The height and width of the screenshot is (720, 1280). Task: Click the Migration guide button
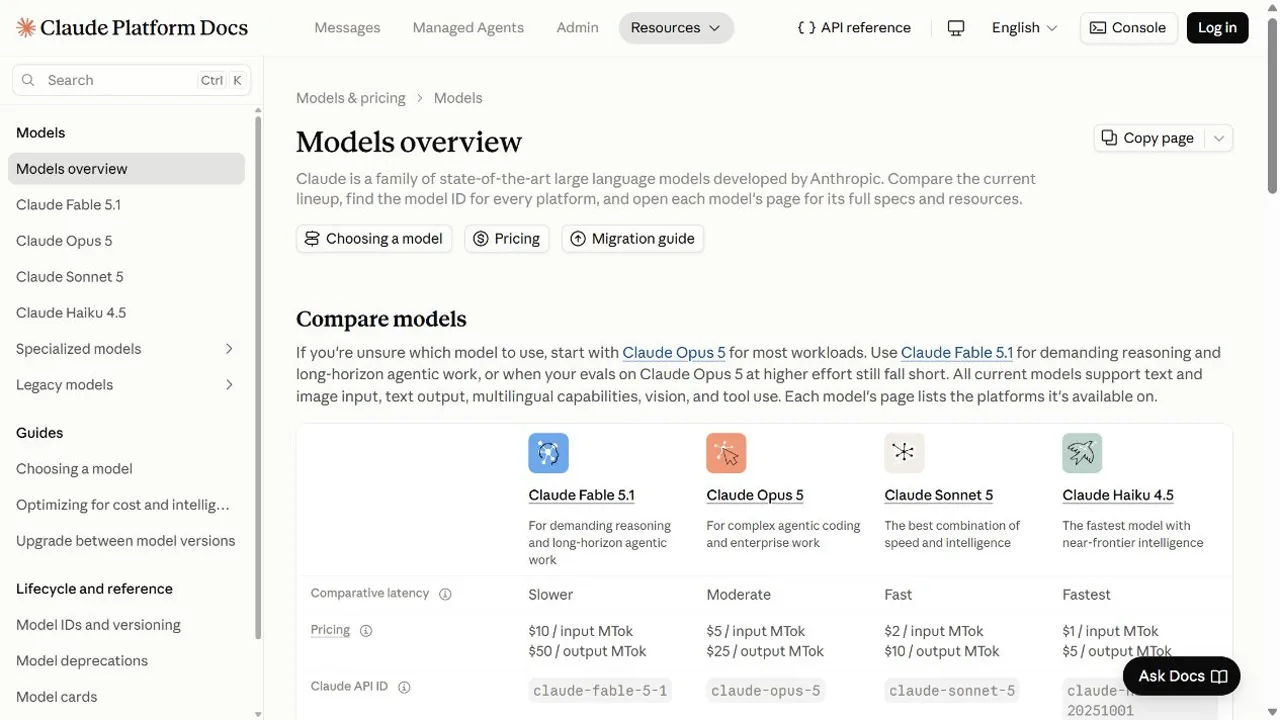pos(633,239)
